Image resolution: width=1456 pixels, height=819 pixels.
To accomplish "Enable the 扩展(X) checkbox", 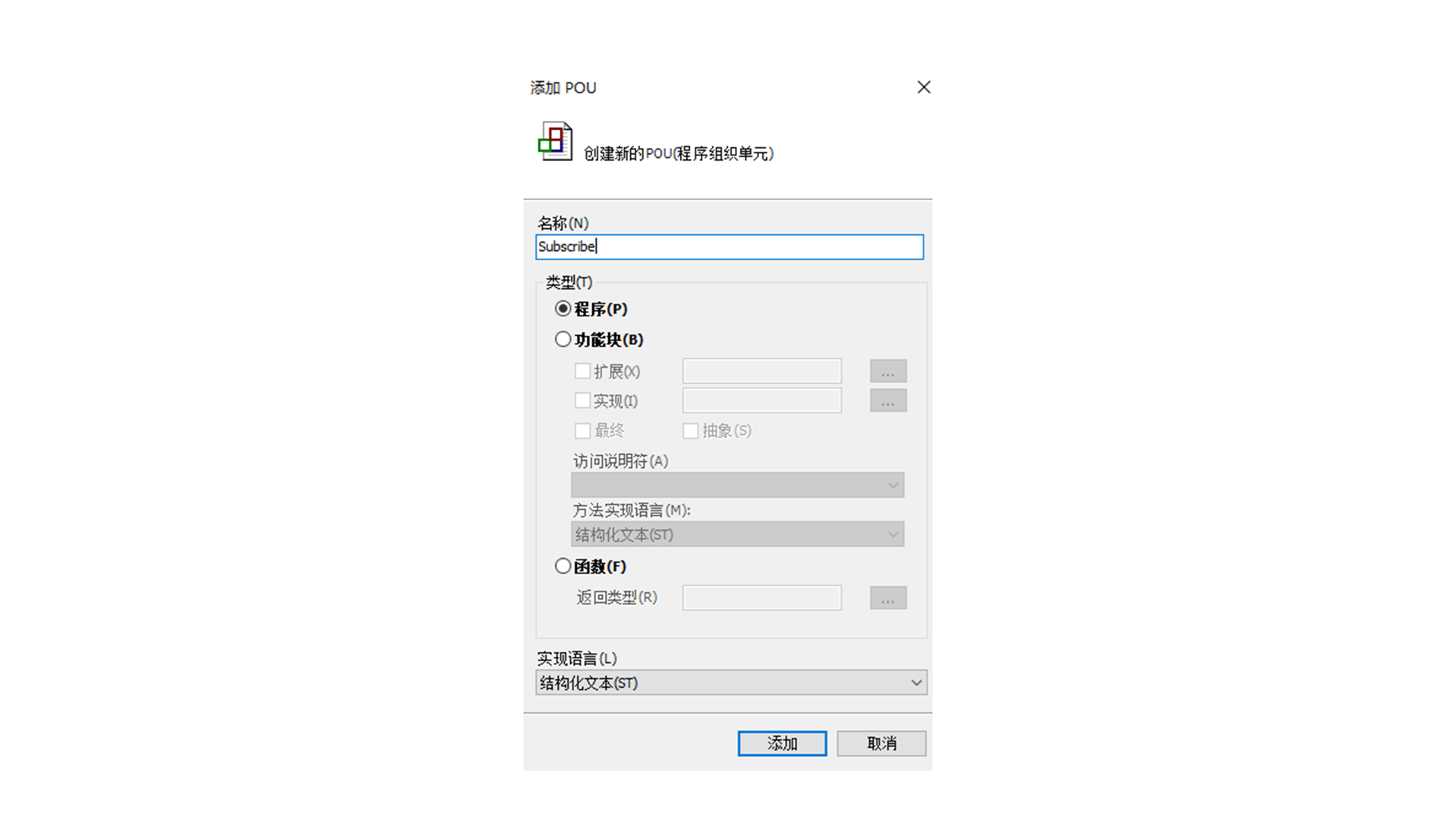I will pos(582,371).
